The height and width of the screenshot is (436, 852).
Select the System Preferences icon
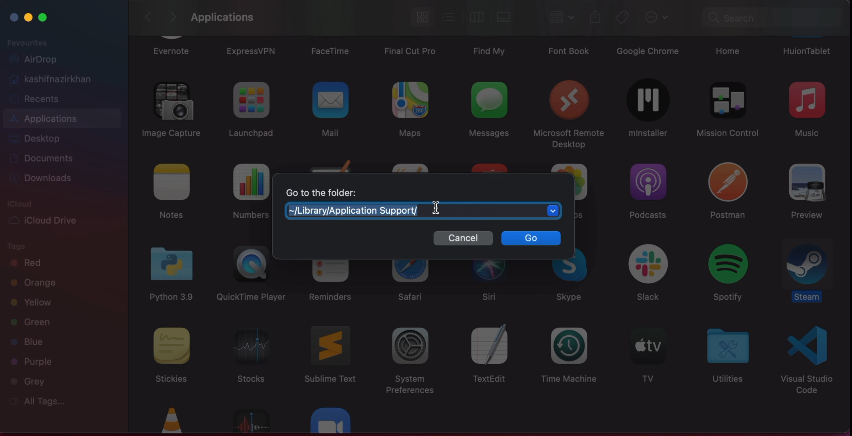(x=410, y=346)
